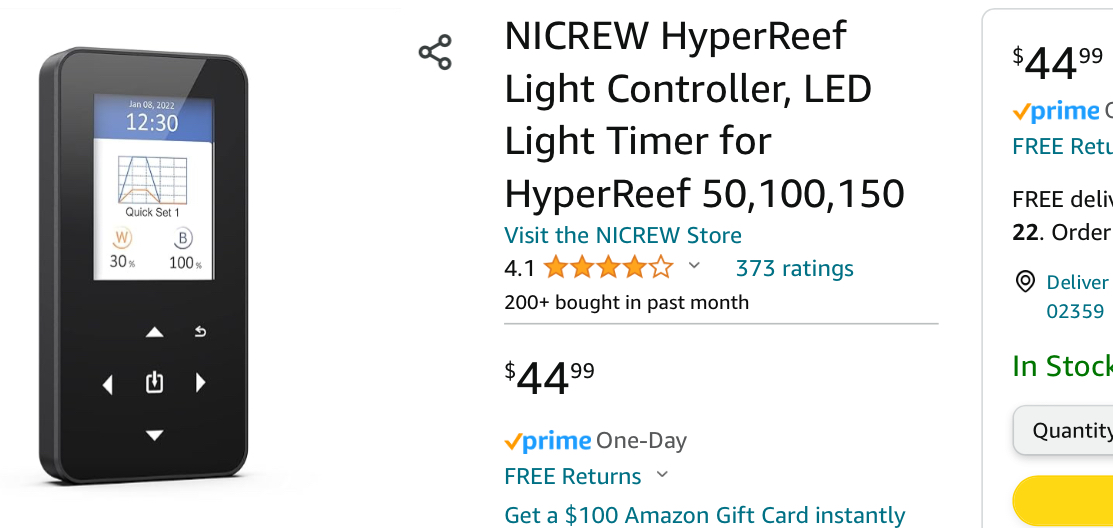Expand the star rating chevron
1113x528 pixels.
click(694, 267)
